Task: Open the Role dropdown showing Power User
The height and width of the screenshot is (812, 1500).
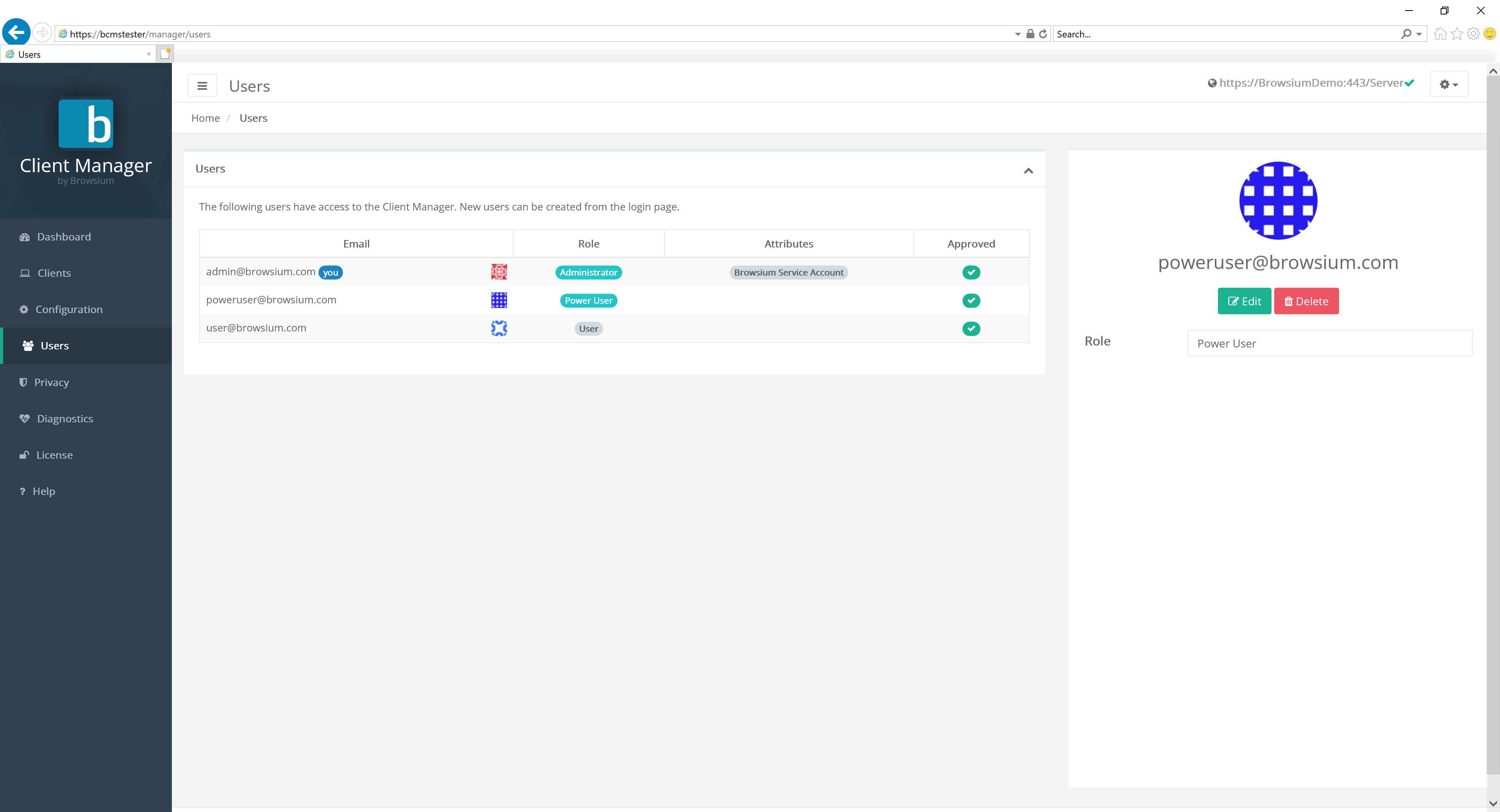Action: (1329, 343)
